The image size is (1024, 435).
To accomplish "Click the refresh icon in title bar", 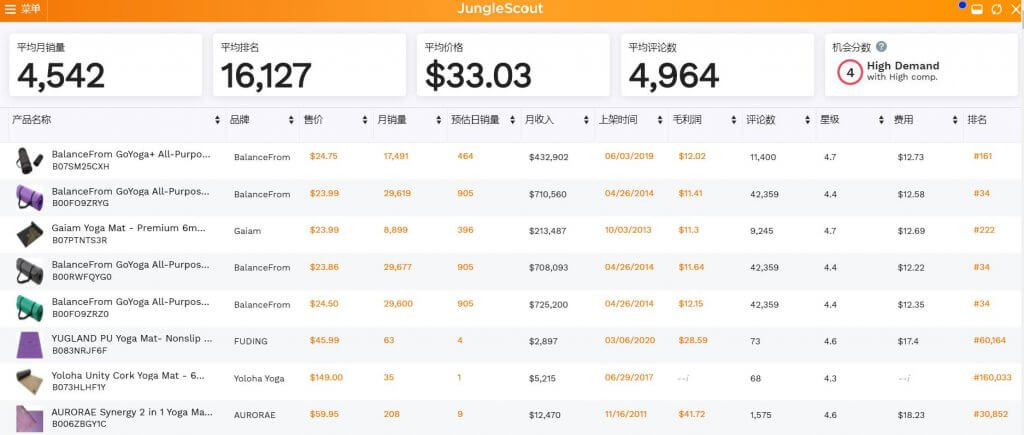I will tap(997, 9).
